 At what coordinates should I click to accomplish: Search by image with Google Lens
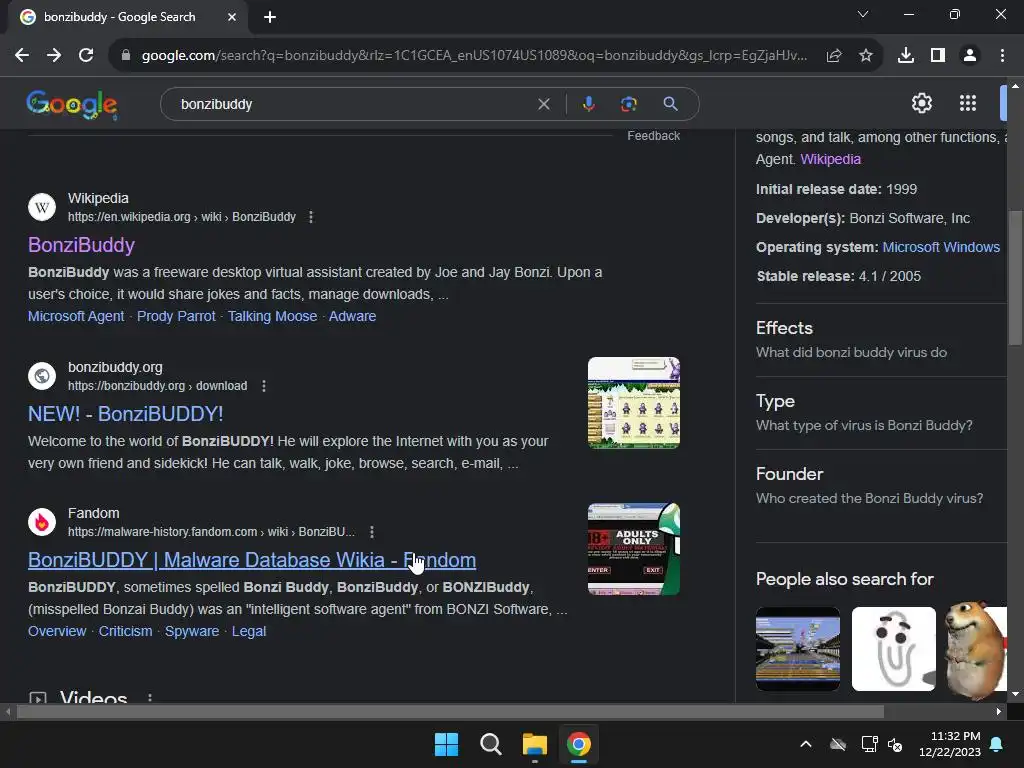(x=628, y=104)
